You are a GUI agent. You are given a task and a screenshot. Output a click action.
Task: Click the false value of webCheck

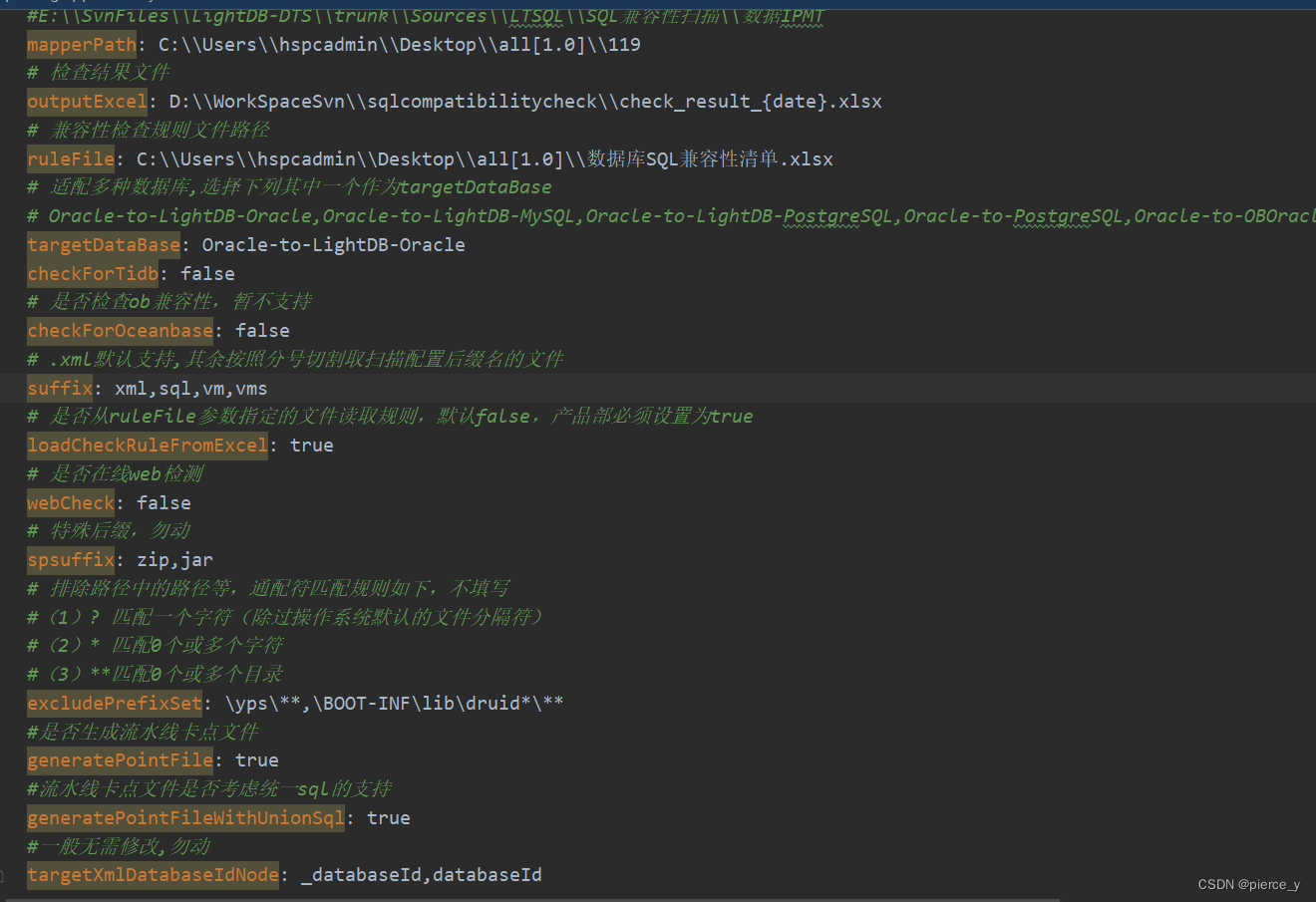(163, 502)
